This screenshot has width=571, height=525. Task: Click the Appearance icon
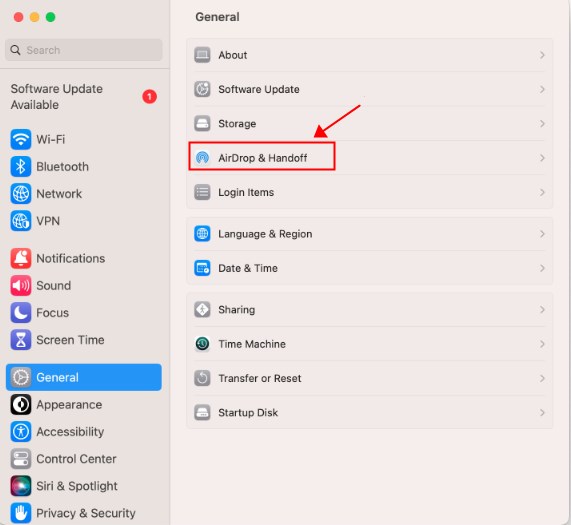coord(21,405)
